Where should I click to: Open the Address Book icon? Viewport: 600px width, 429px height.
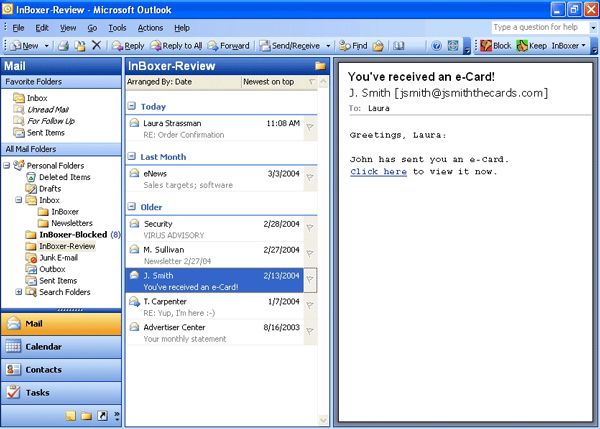(x=399, y=46)
